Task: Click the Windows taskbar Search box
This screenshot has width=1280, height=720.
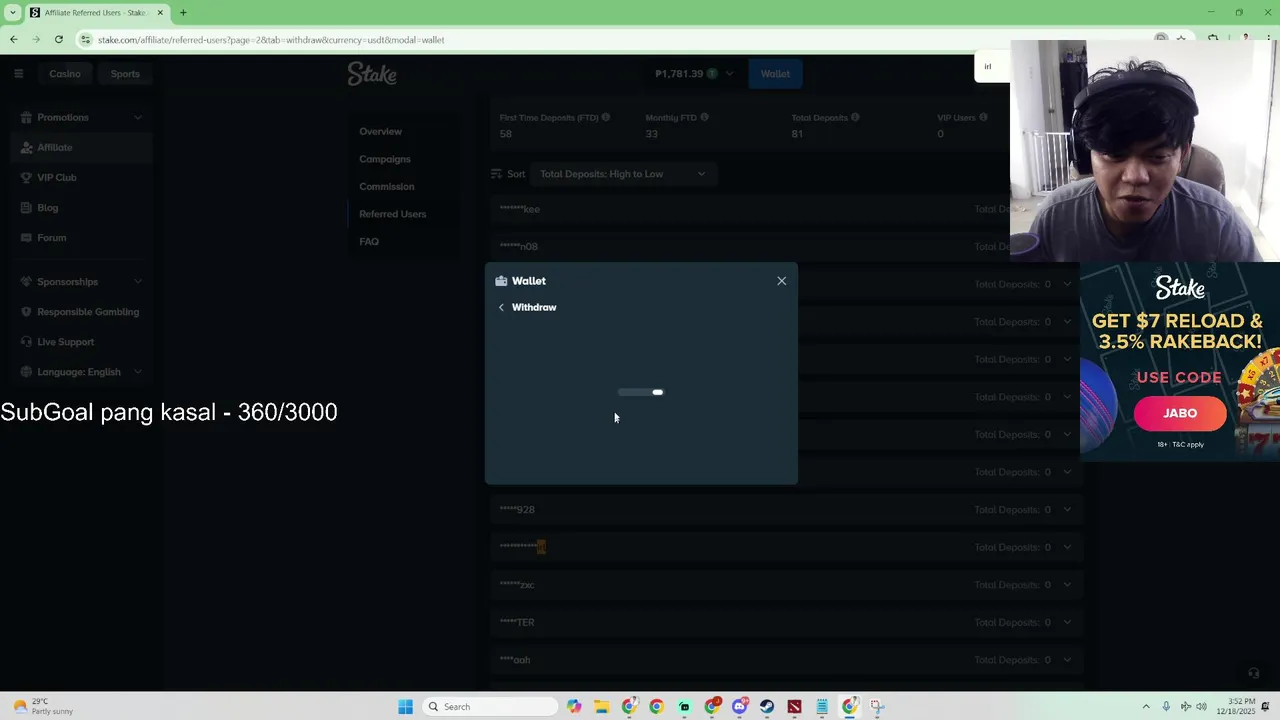Action: 489,707
